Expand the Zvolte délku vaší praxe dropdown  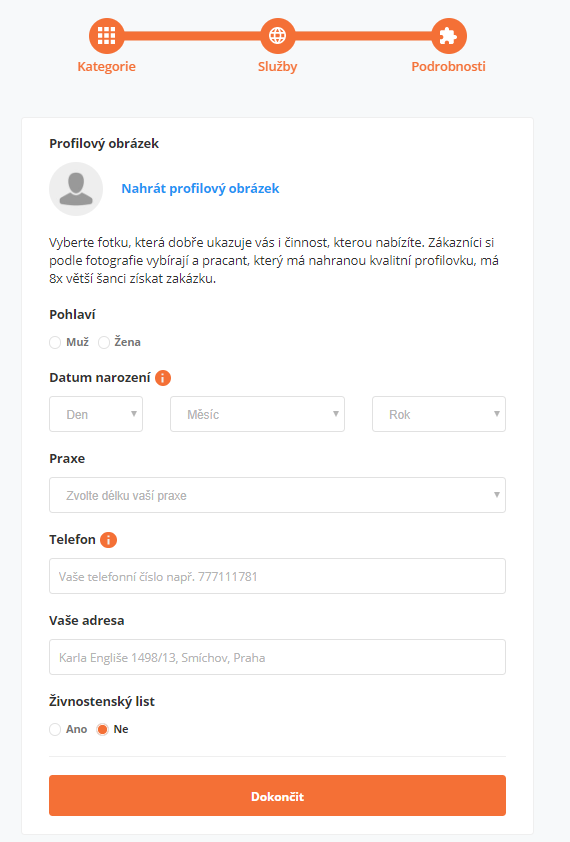click(277, 495)
